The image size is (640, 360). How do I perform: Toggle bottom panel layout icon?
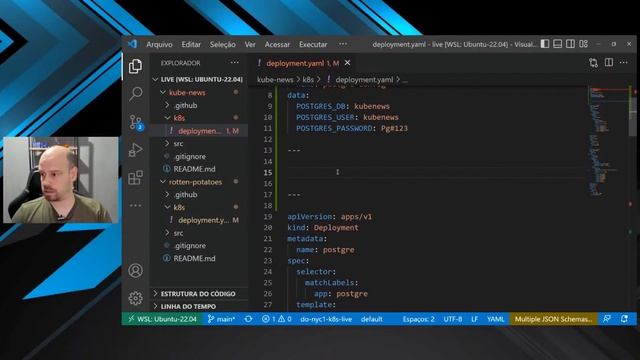(x=558, y=44)
